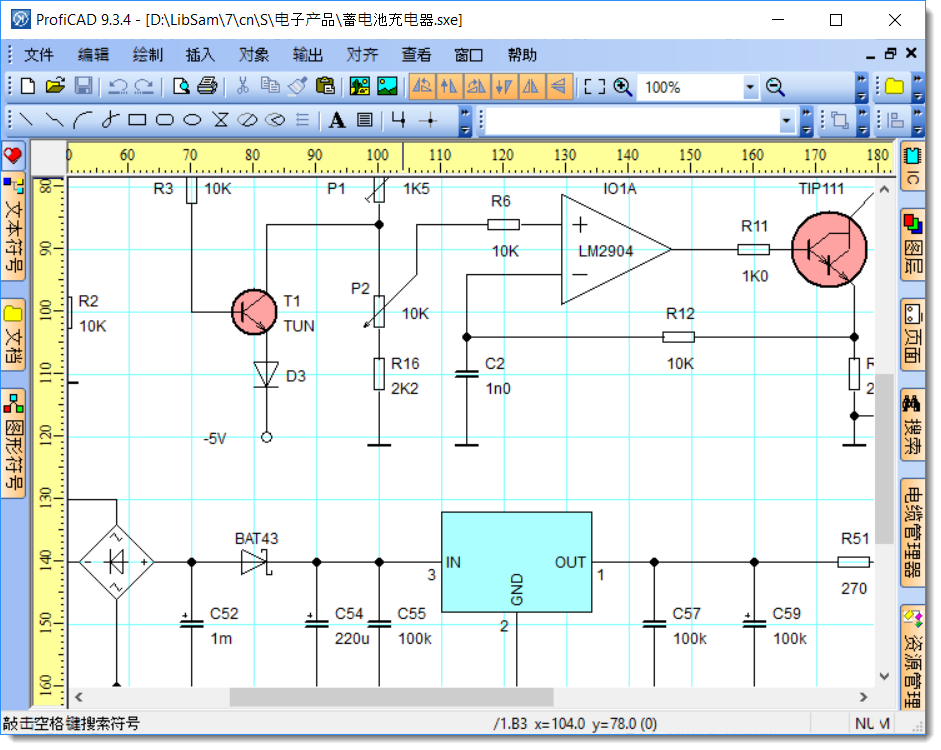Open a file with the folder icon
This screenshot has height=750, width=941.
tap(55, 87)
